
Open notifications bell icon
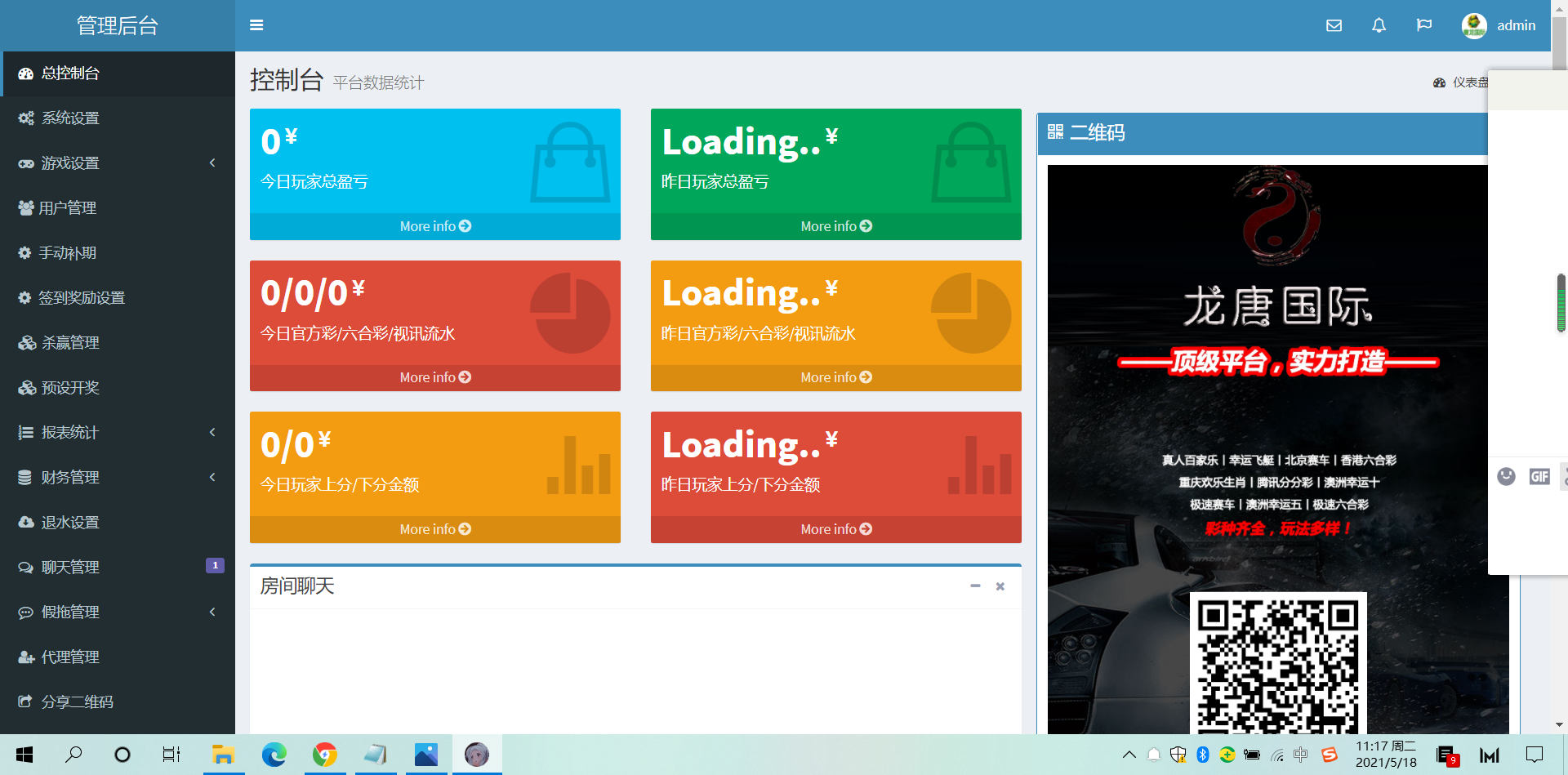[1379, 25]
